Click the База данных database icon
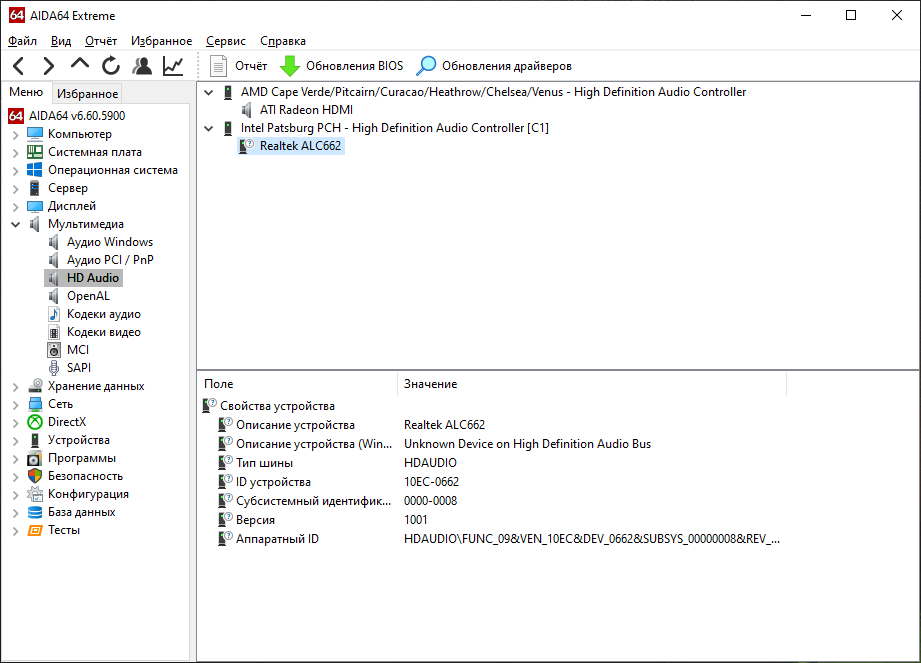Viewport: 921px width, 663px height. click(x=35, y=512)
